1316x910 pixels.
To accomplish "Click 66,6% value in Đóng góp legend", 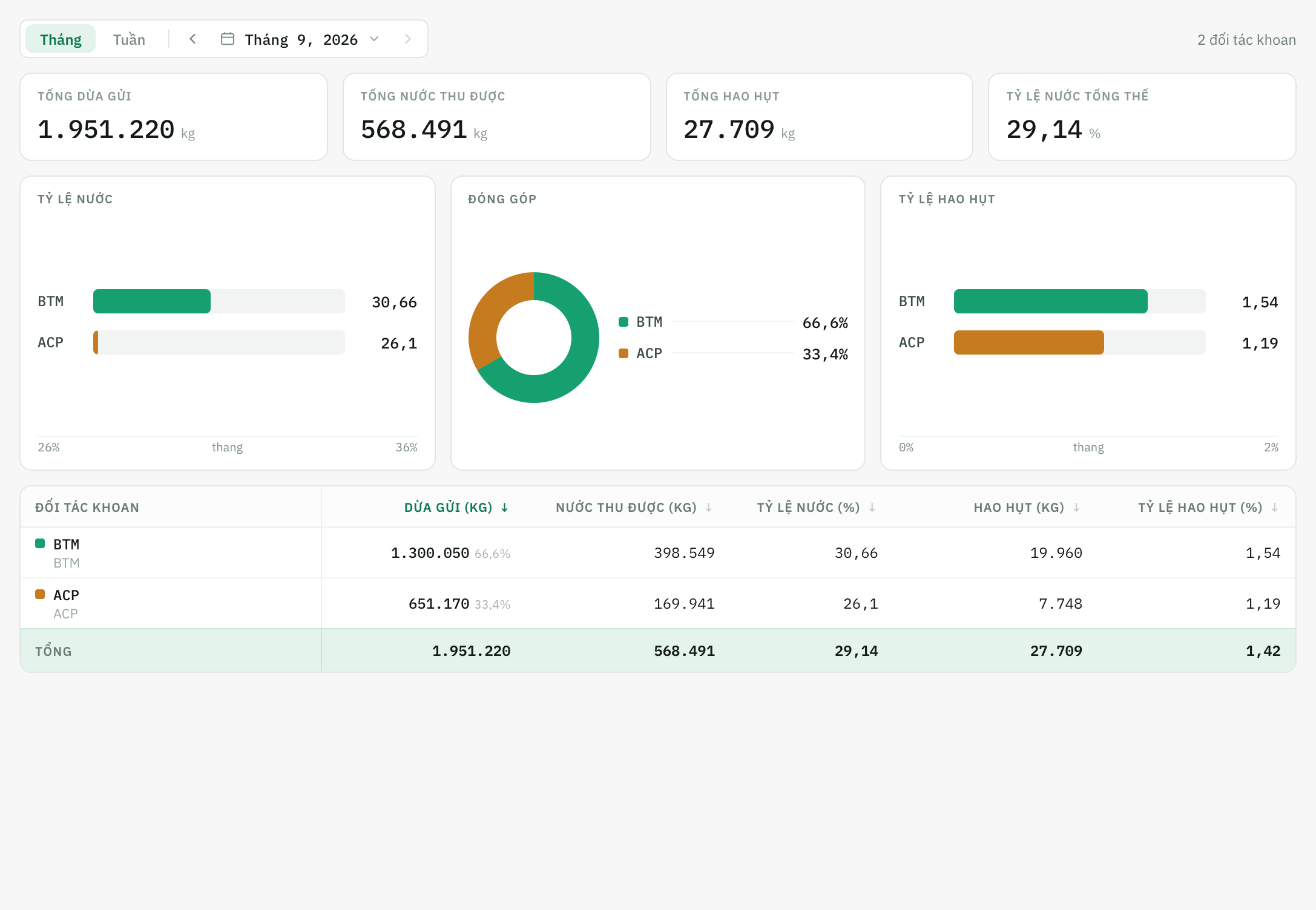I will (825, 323).
